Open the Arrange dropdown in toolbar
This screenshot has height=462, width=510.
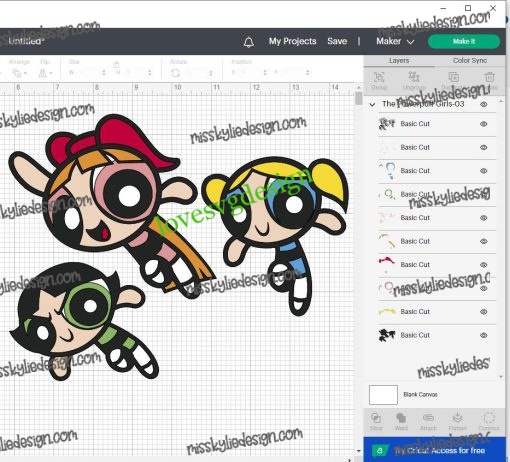click(x=19, y=69)
